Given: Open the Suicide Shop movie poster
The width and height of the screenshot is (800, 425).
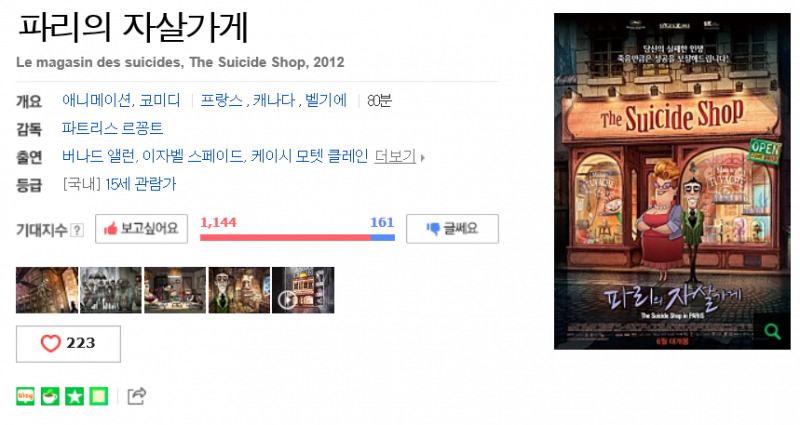Looking at the screenshot, I should (672, 182).
